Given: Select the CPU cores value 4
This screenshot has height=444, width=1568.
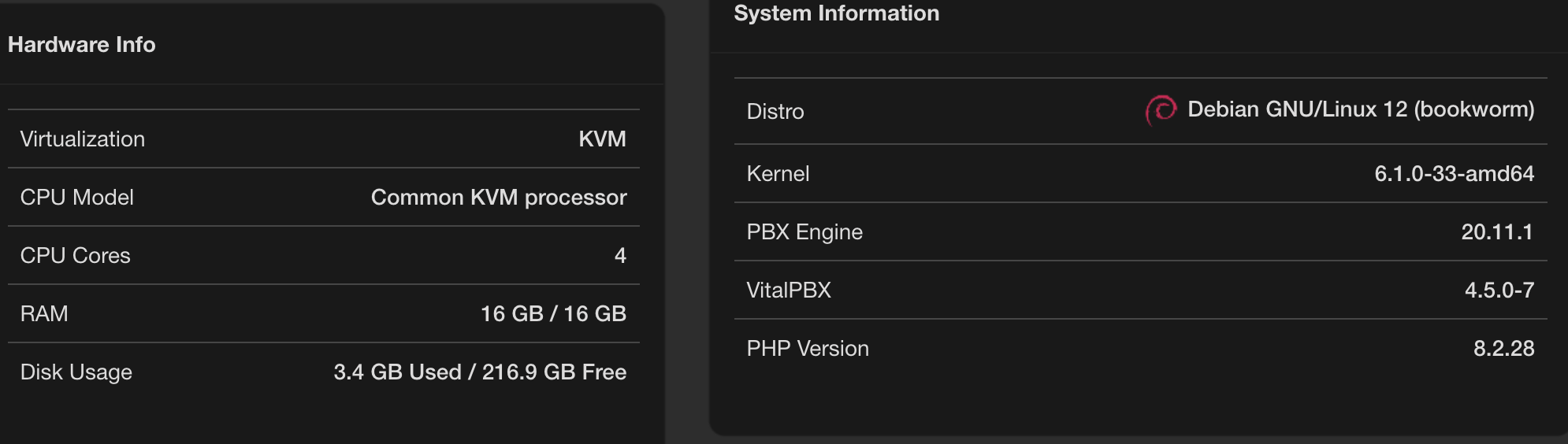Looking at the screenshot, I should (620, 256).
